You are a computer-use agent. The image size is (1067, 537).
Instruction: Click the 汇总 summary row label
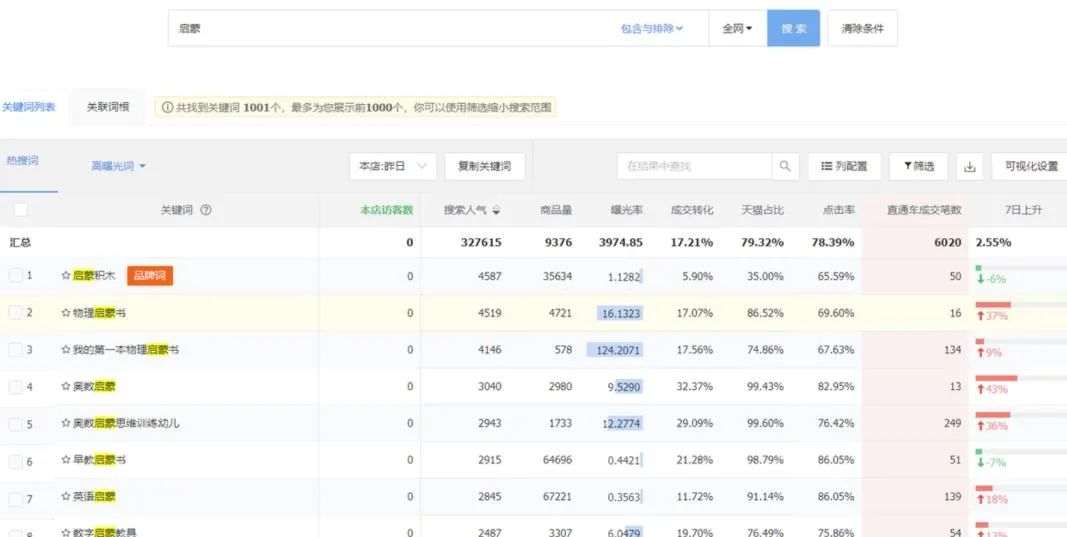click(20, 242)
